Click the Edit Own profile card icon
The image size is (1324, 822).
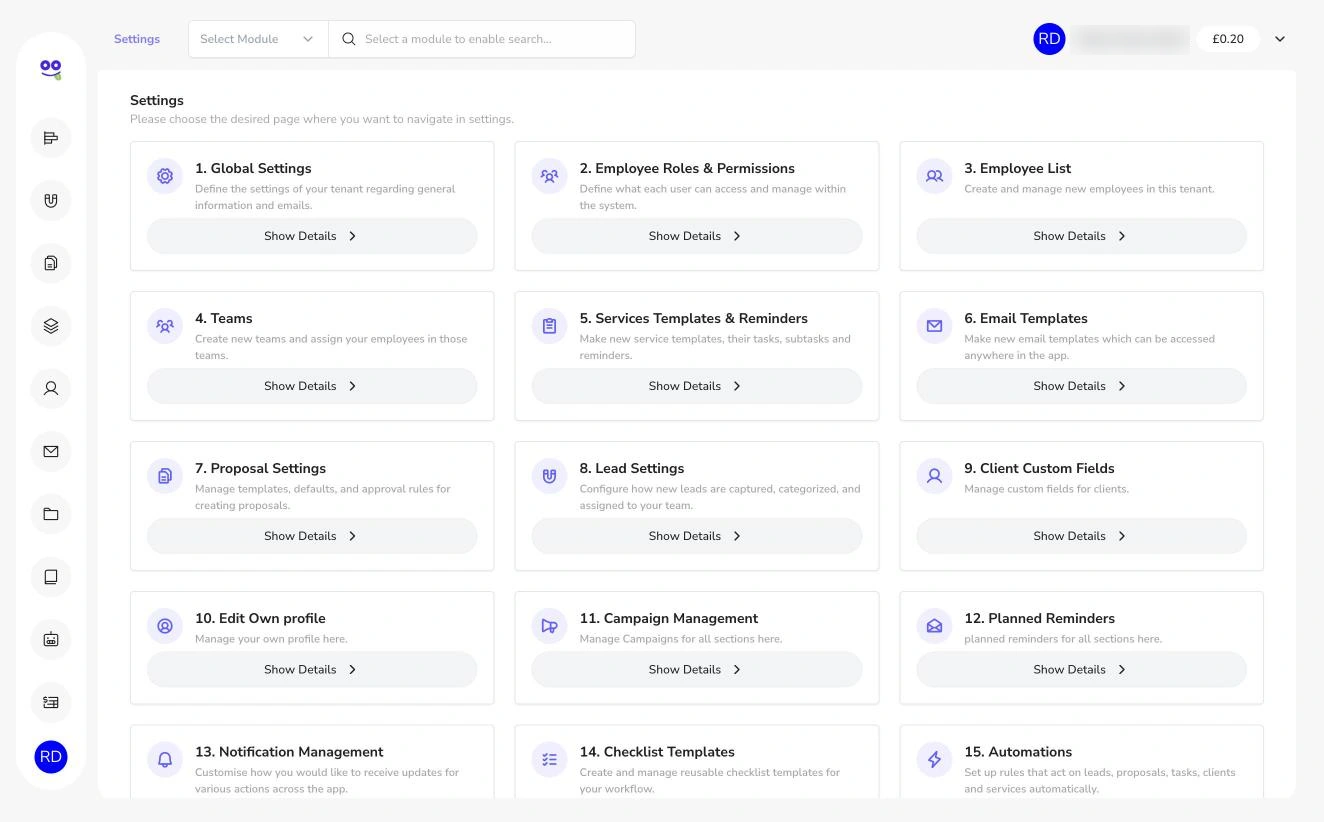coord(165,626)
